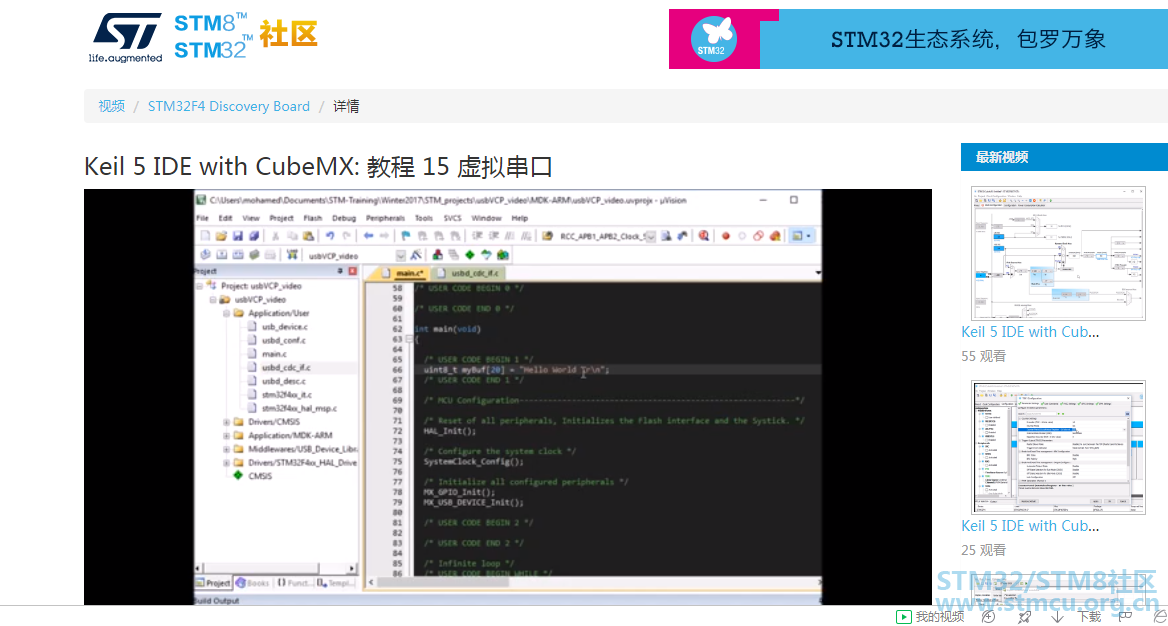Click the ST STM8 STM32 社区 logo
Screen dimensions: 1168x626
click(x=204, y=37)
